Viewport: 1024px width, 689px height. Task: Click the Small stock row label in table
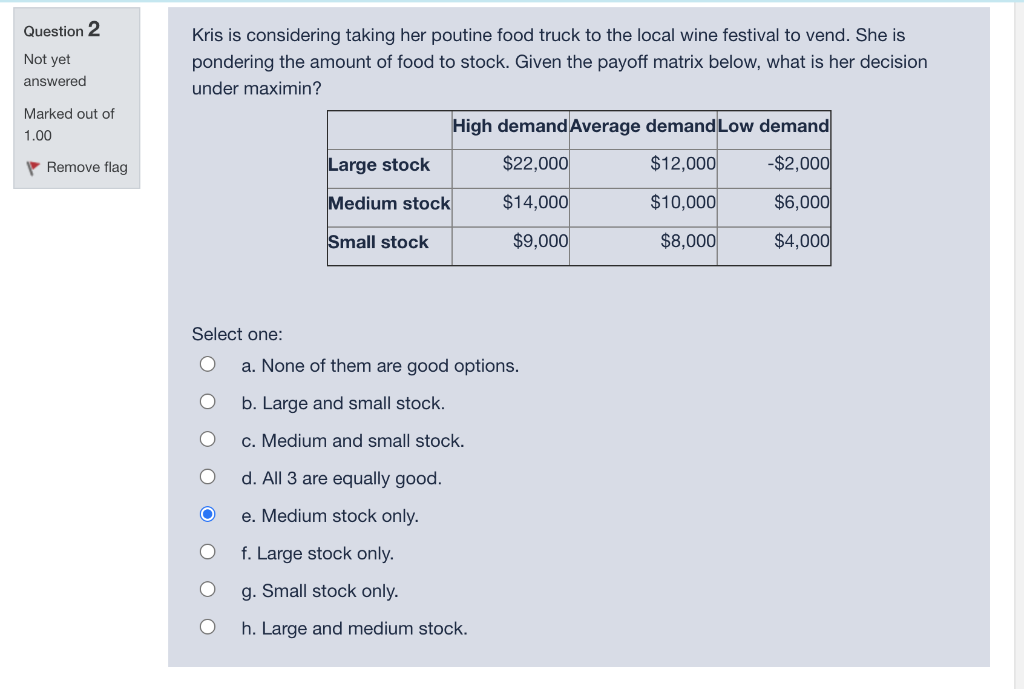tap(378, 242)
